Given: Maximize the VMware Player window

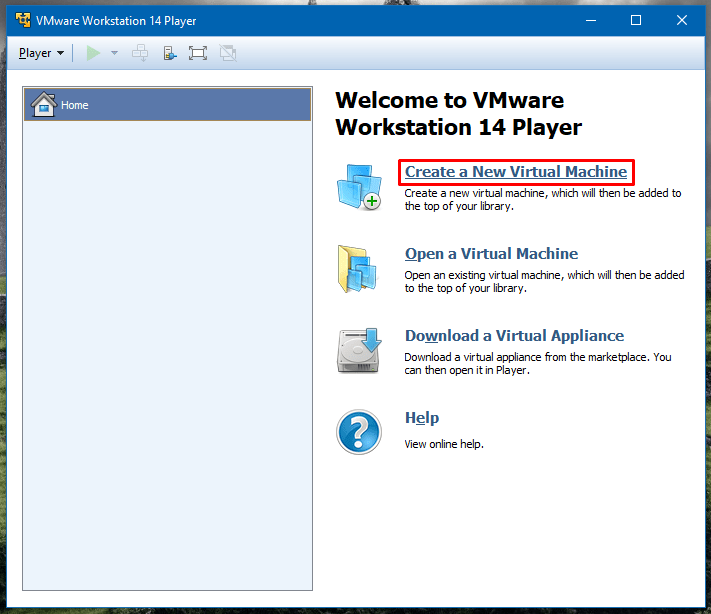Looking at the screenshot, I should click(x=636, y=20).
